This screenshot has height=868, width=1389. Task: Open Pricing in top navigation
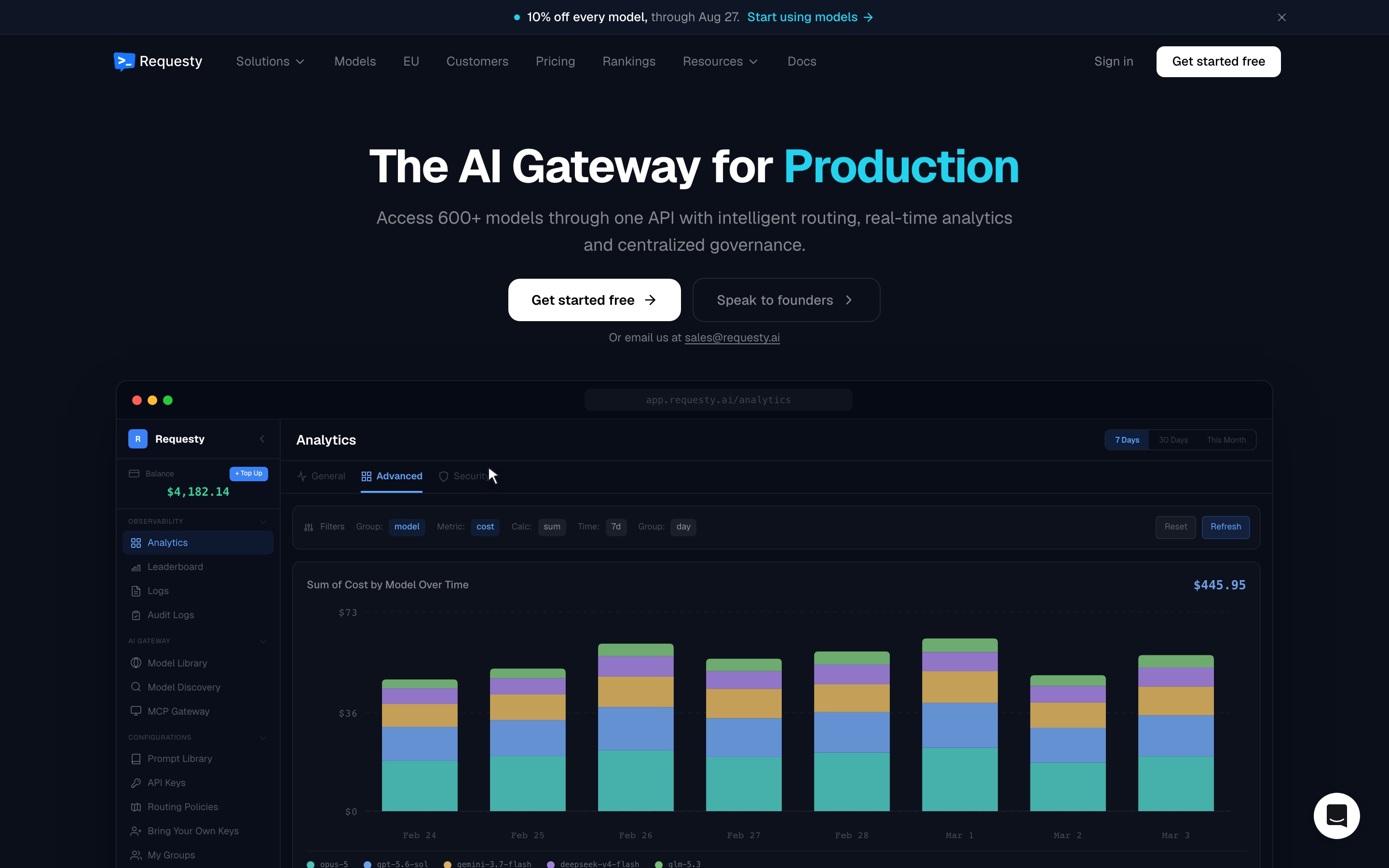555,61
